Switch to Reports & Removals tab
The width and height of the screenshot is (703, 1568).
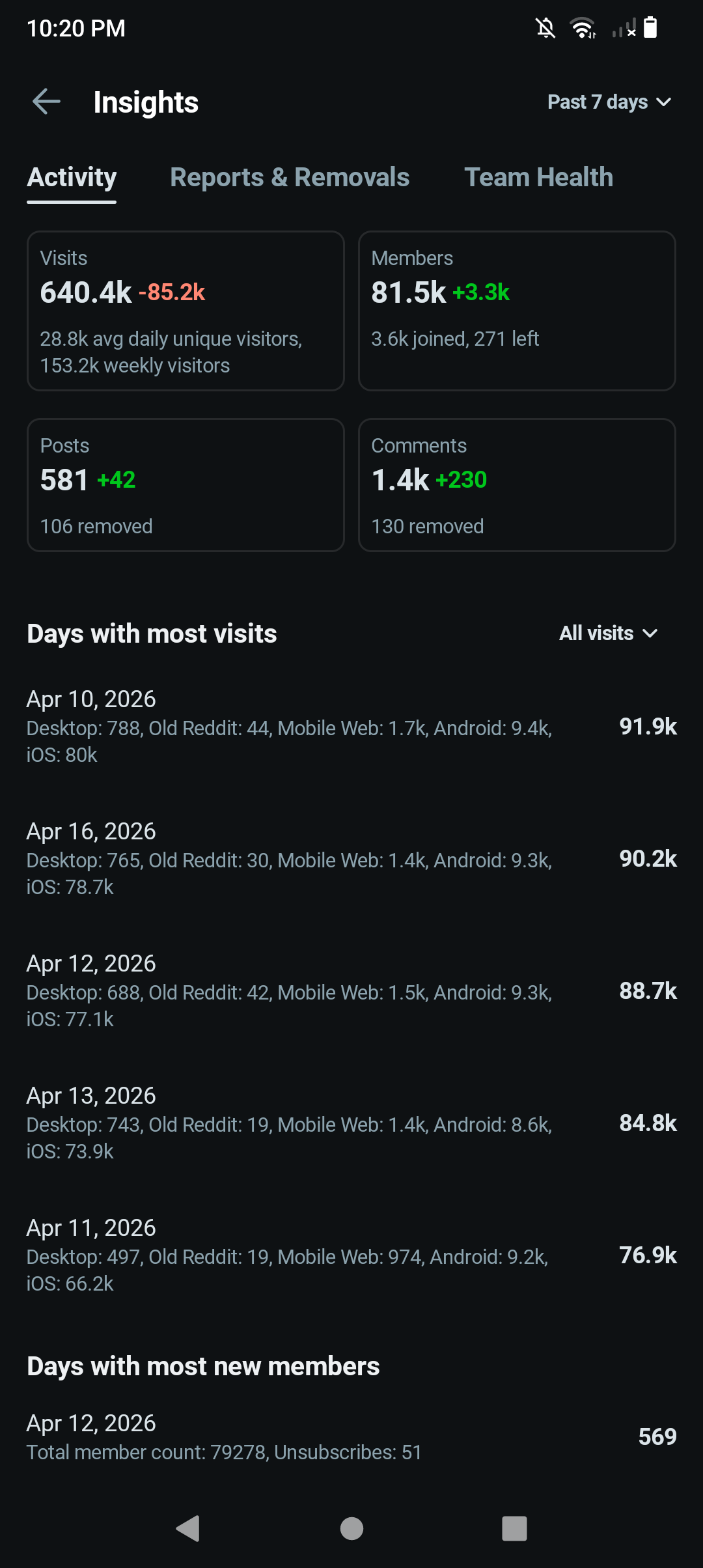290,177
